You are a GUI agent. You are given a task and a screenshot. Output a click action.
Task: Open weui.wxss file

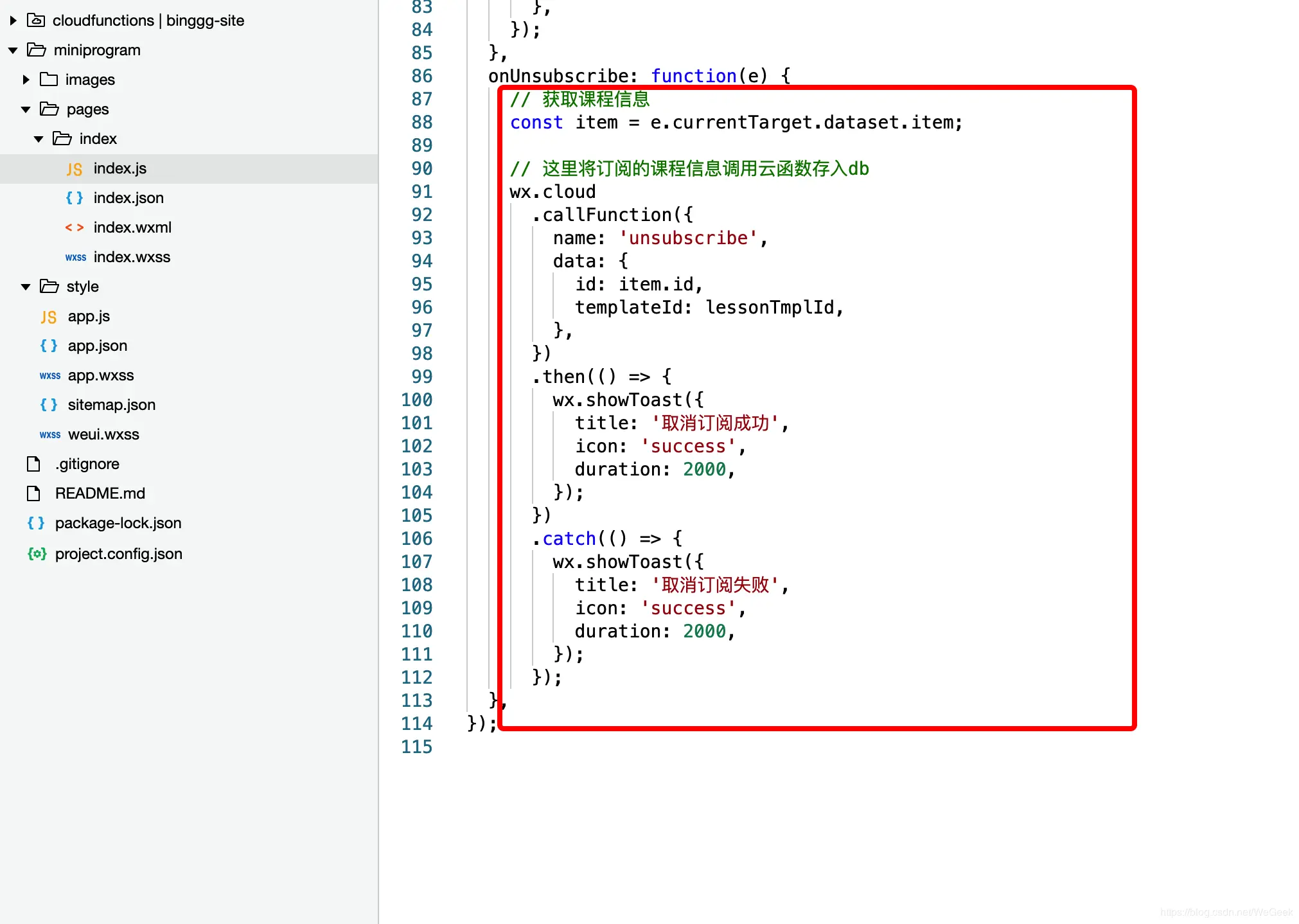(x=103, y=434)
